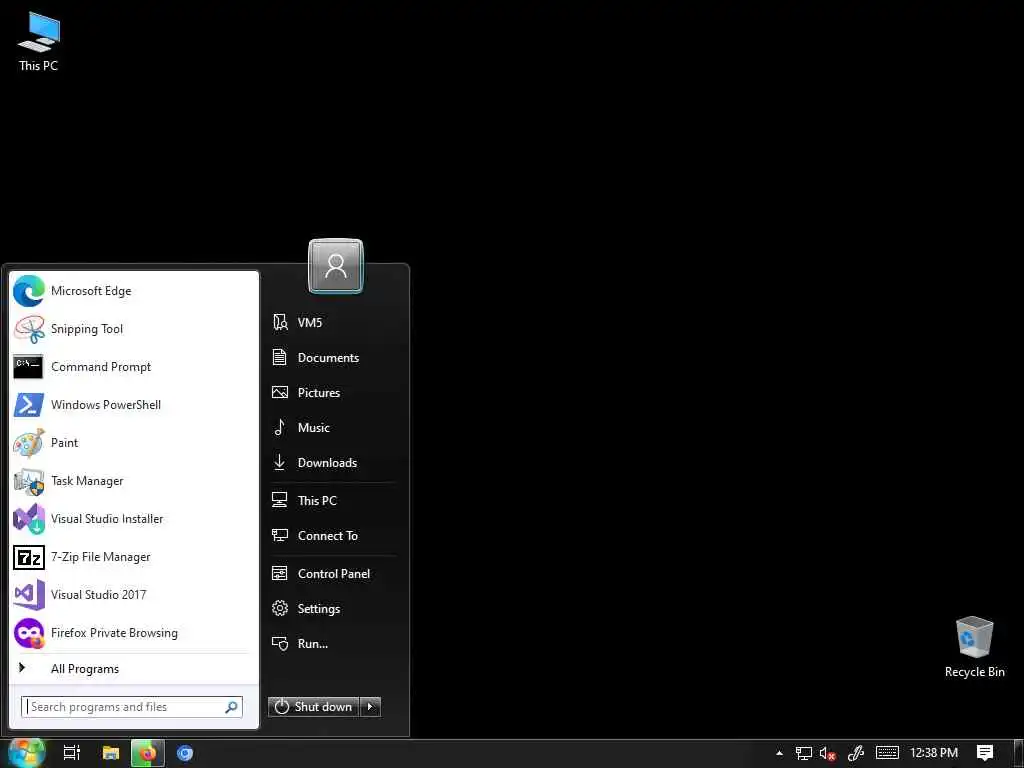Screen dimensions: 1024x768
Task: Select Connect To in the Start menu
Action: 333,536
